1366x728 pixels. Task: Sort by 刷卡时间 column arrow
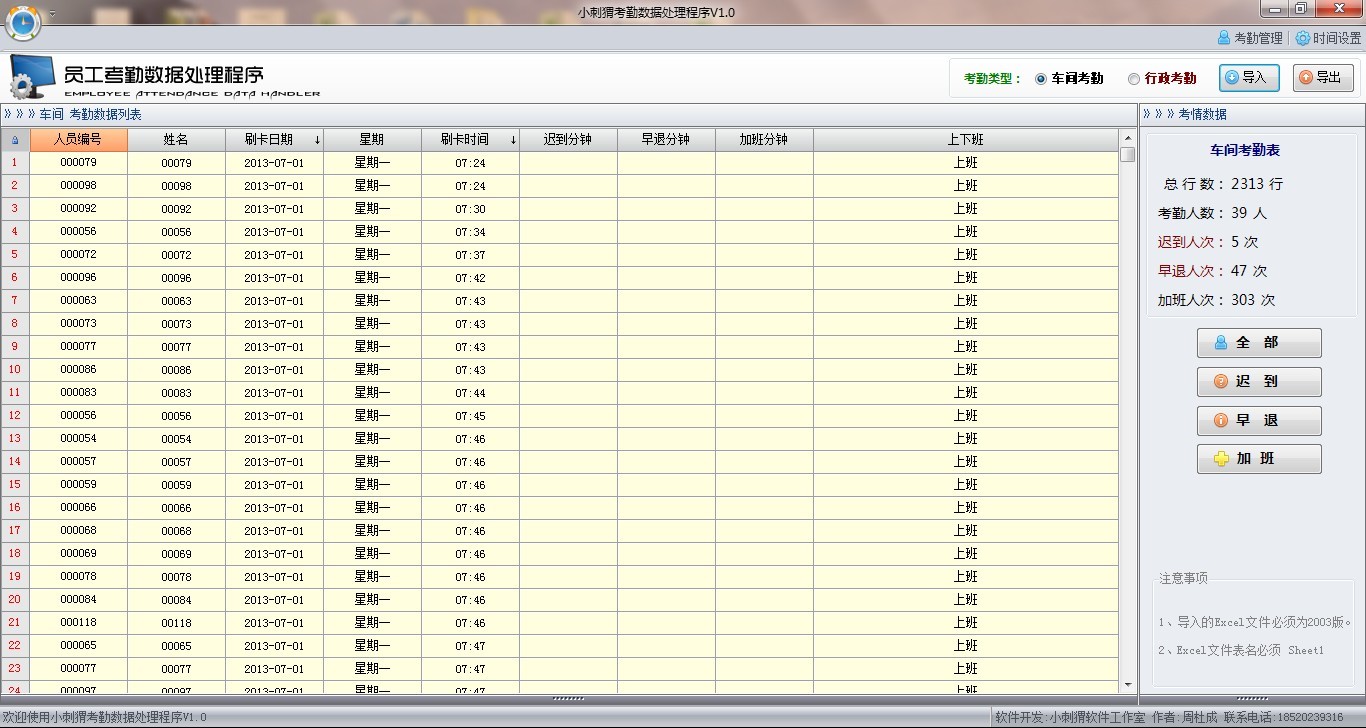point(513,140)
